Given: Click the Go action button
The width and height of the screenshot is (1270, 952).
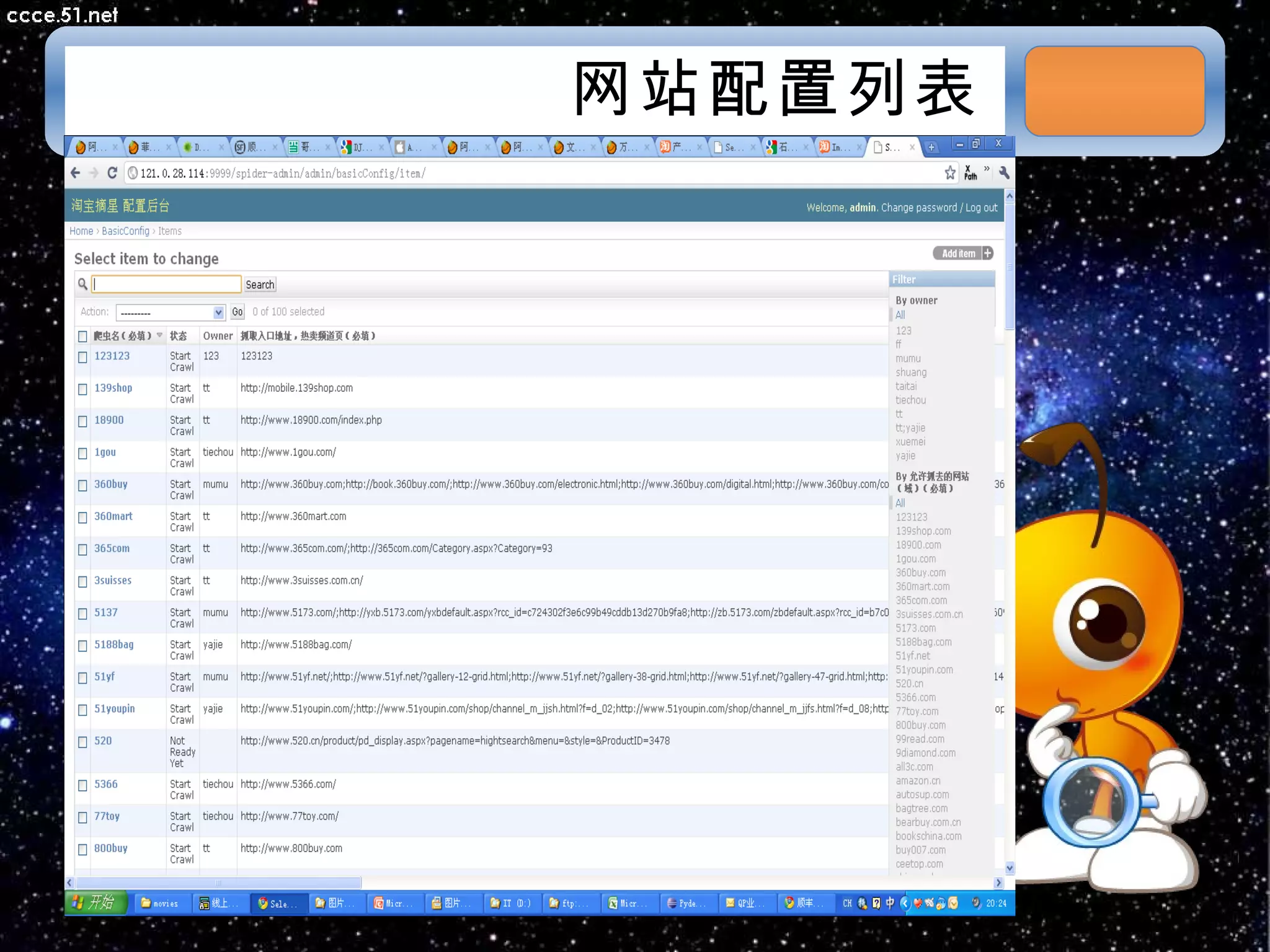Looking at the screenshot, I should [x=238, y=312].
